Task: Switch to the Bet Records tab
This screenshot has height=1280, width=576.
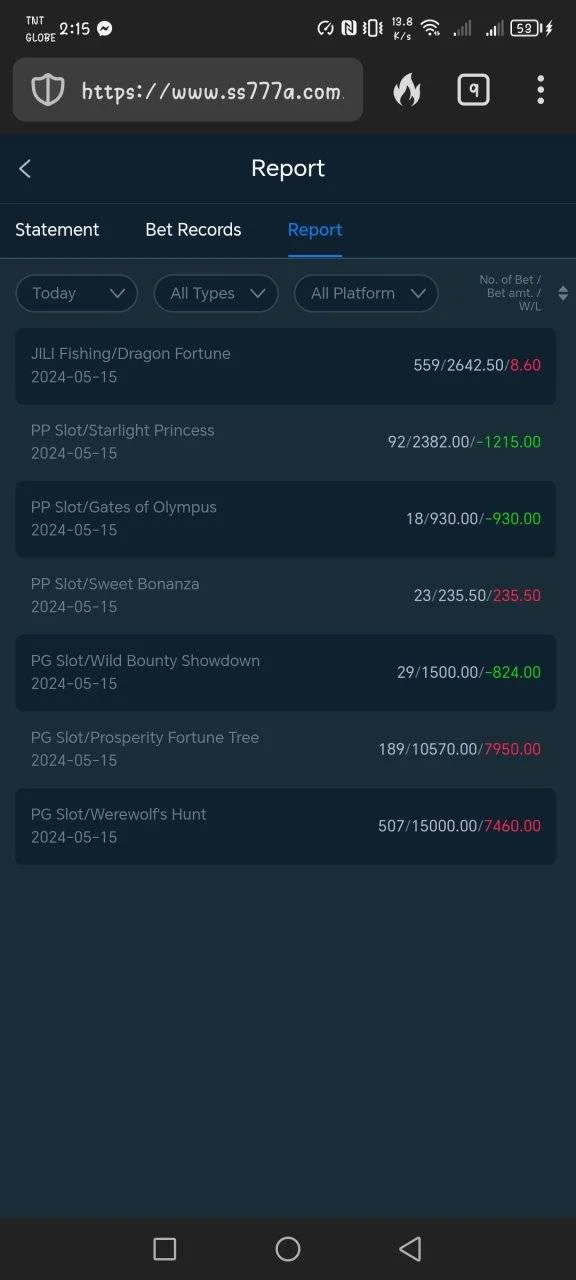Action: 193,230
